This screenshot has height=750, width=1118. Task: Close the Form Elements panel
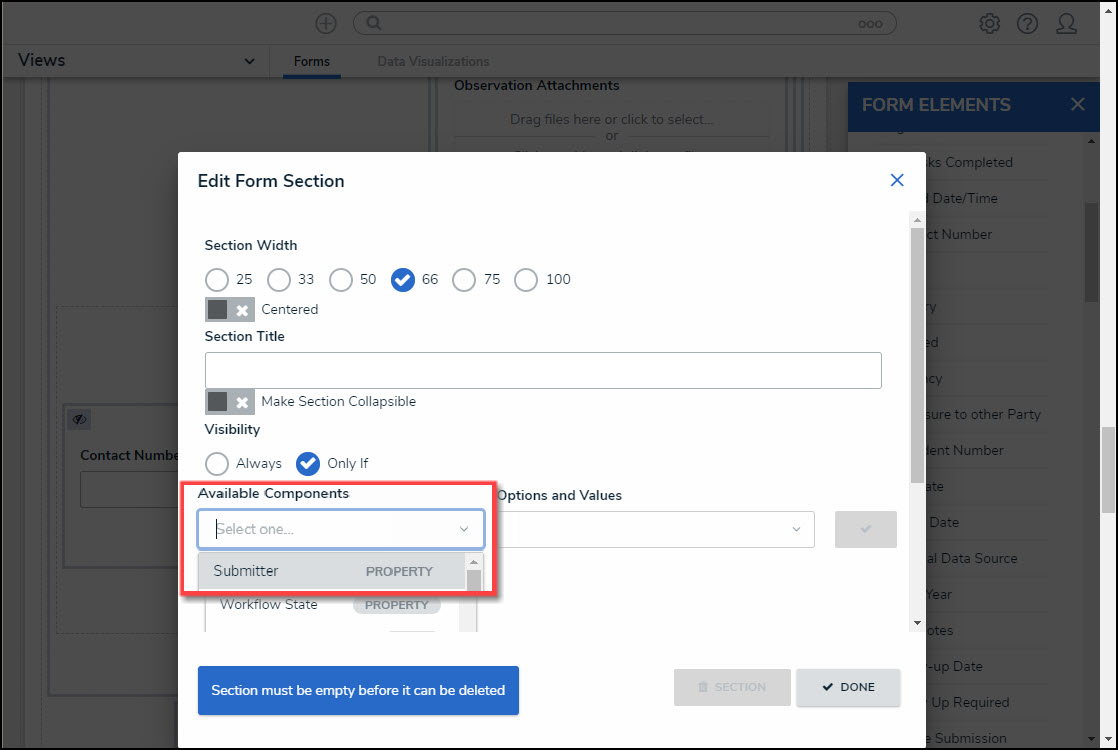(x=1077, y=105)
